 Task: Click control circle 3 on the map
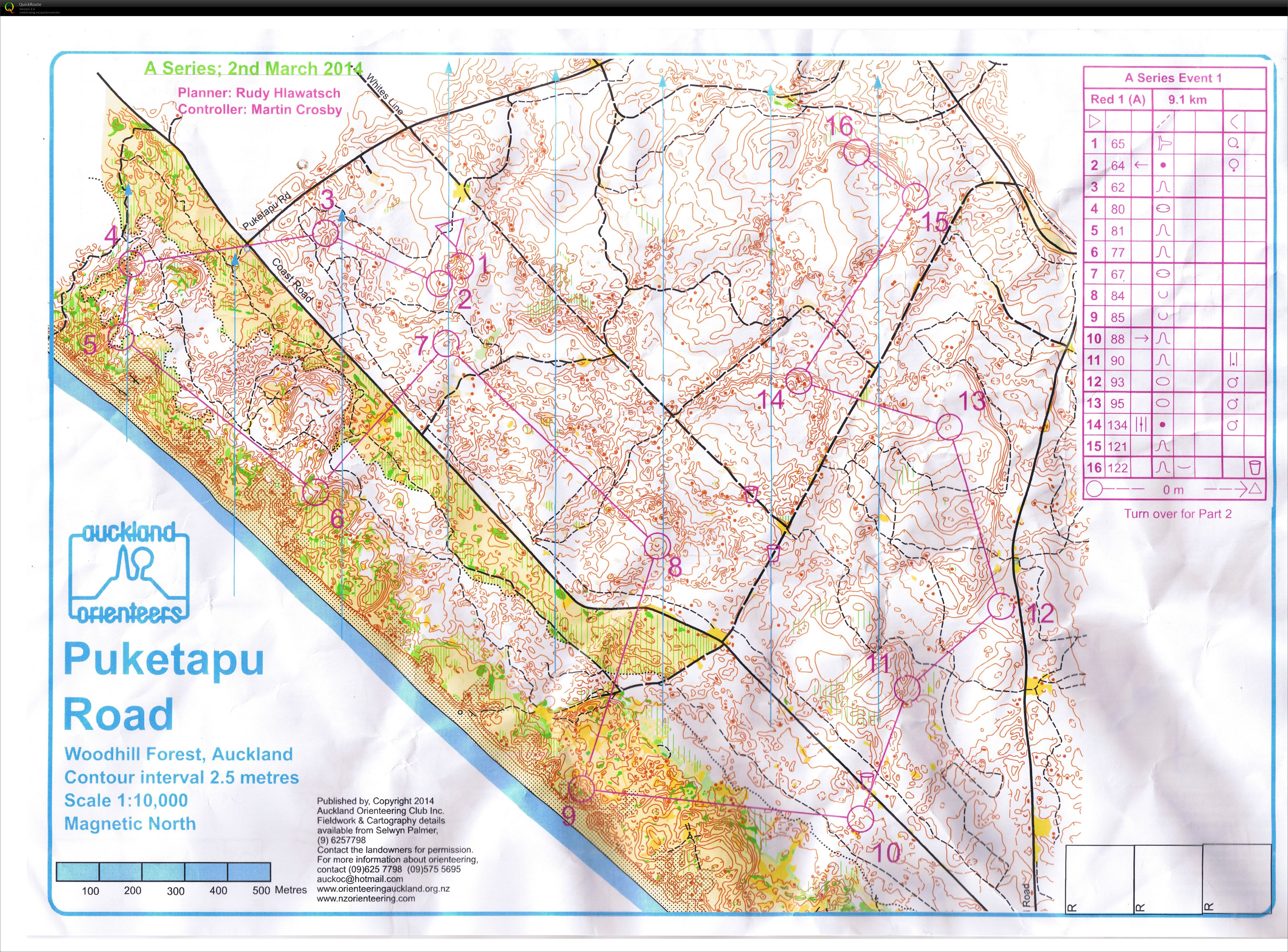pos(325,233)
